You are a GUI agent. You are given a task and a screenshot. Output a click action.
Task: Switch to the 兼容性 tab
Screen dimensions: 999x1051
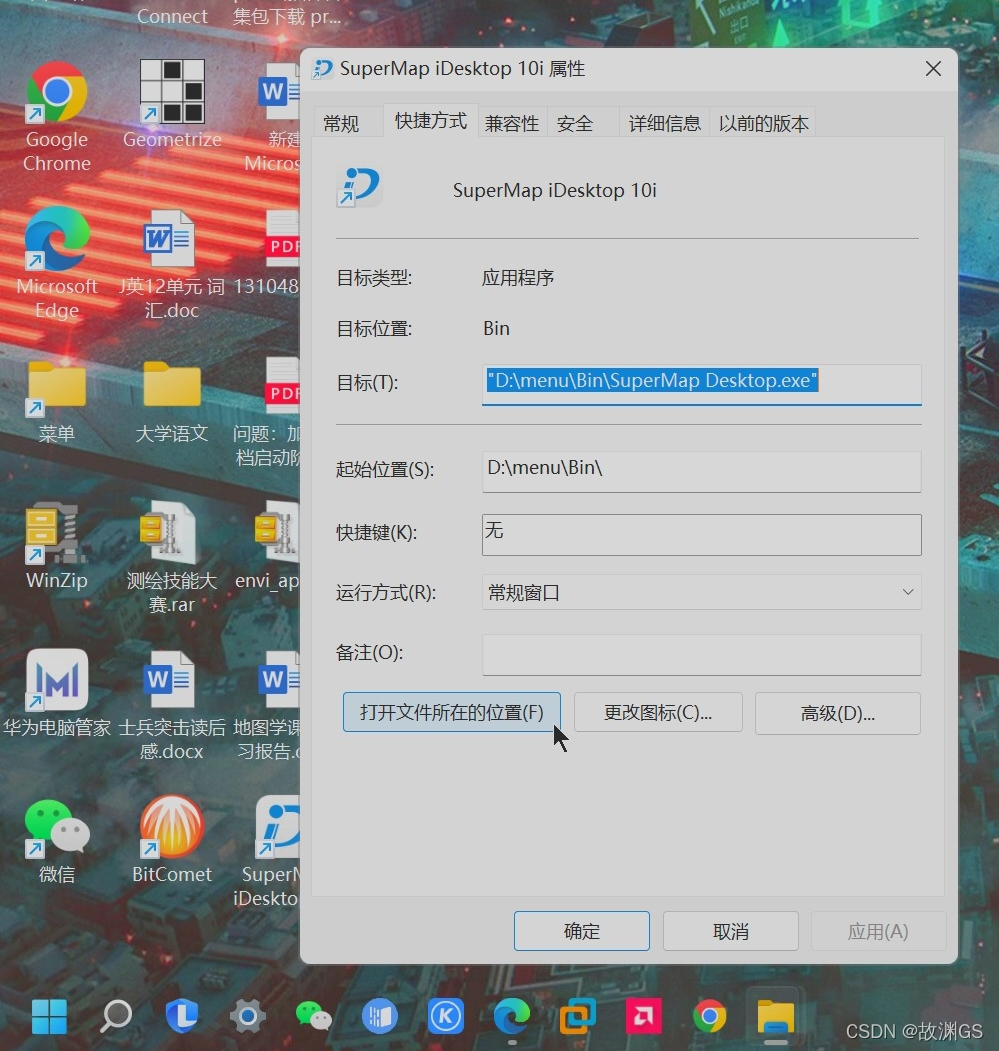click(x=512, y=123)
